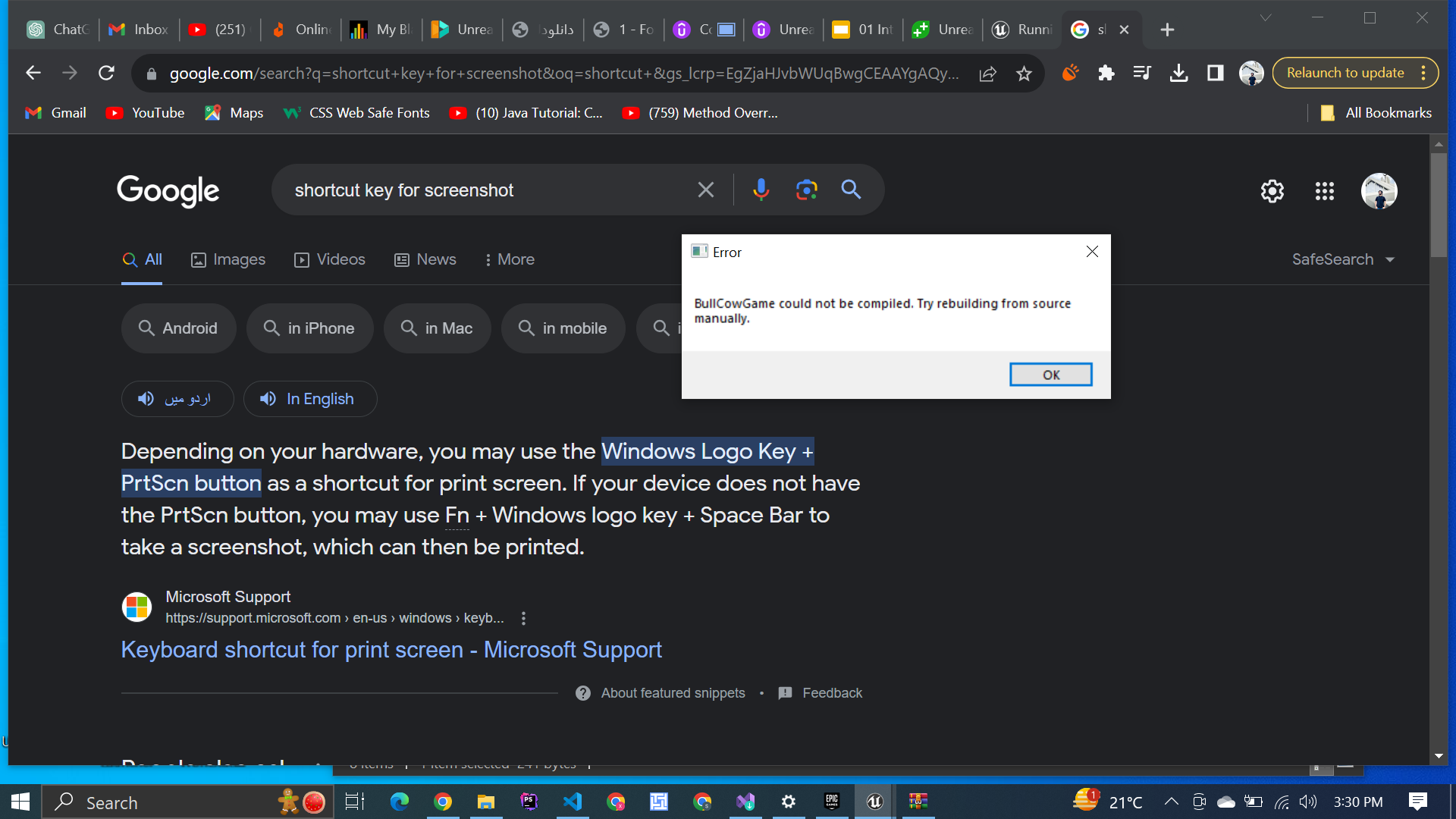The height and width of the screenshot is (819, 1456).
Task: Open Keyboard shortcut for print screen link
Action: click(x=391, y=650)
